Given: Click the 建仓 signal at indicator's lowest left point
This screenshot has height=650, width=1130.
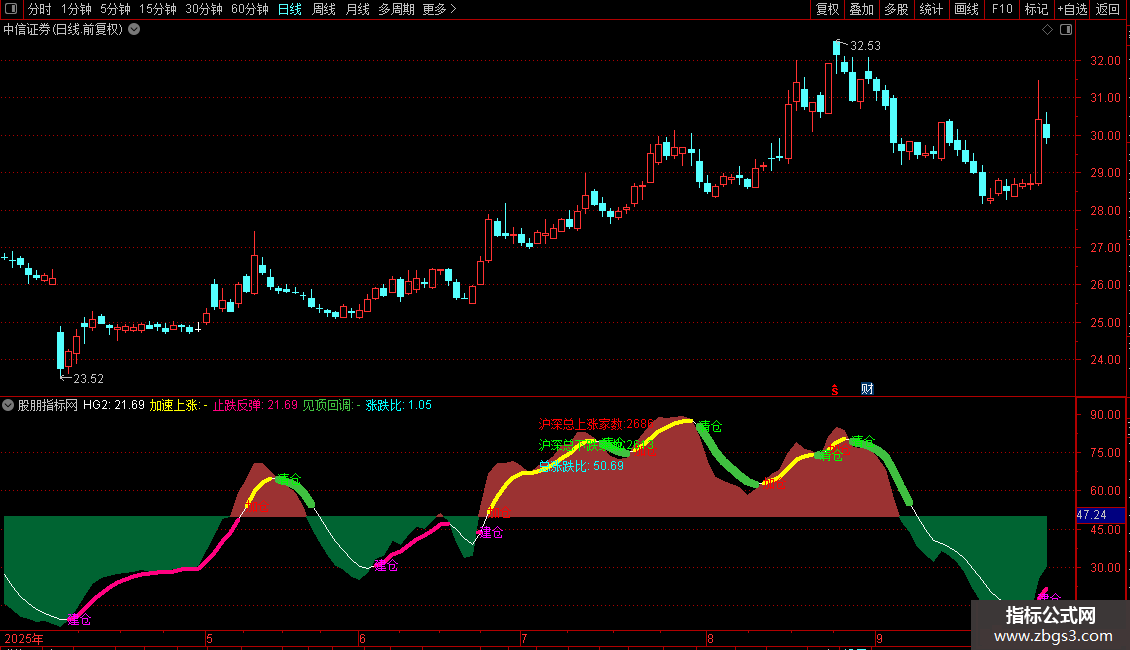Looking at the screenshot, I should point(79,620).
